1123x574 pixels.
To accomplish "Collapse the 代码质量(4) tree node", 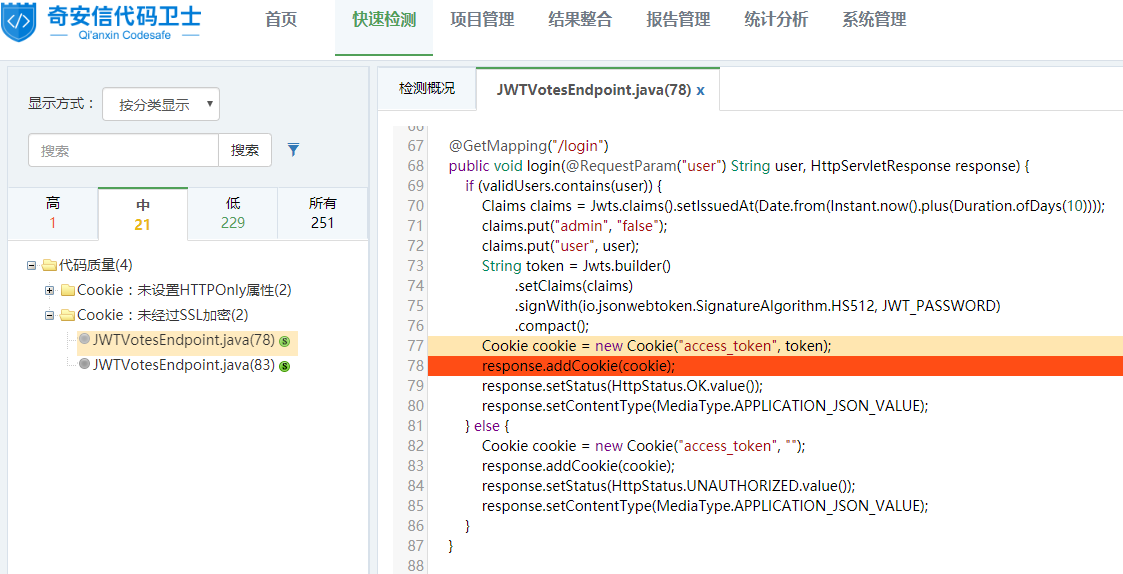I will tap(32, 265).
